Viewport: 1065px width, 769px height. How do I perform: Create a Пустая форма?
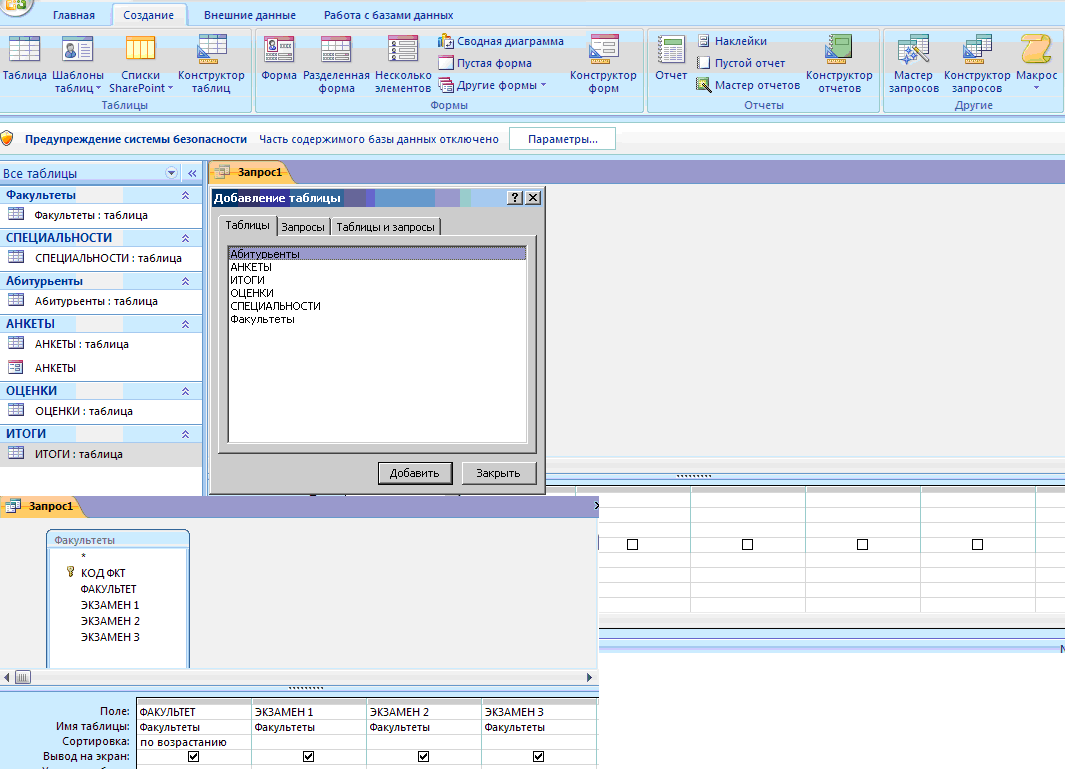point(485,63)
